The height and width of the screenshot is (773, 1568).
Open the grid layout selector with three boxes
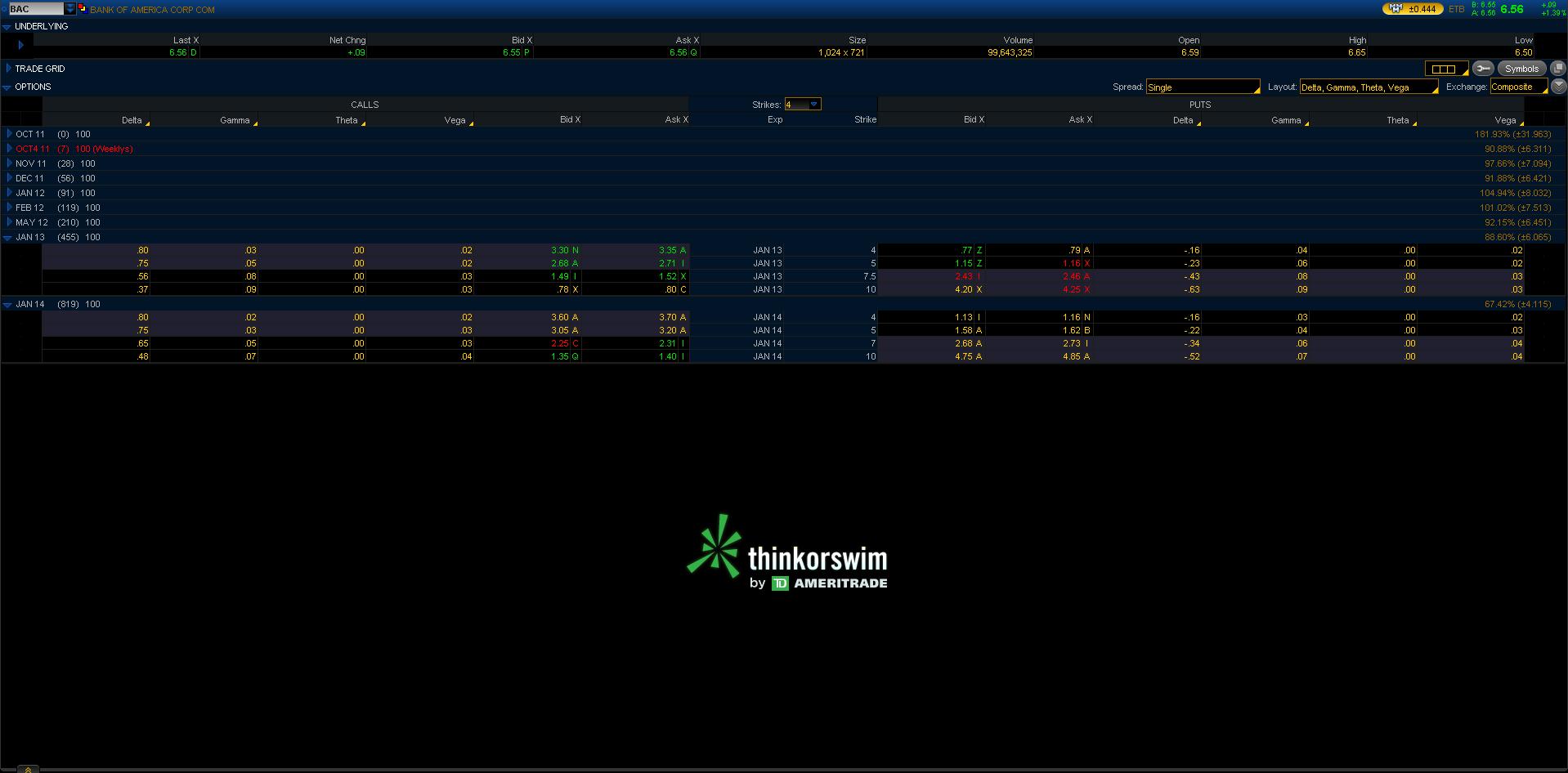[x=1446, y=69]
